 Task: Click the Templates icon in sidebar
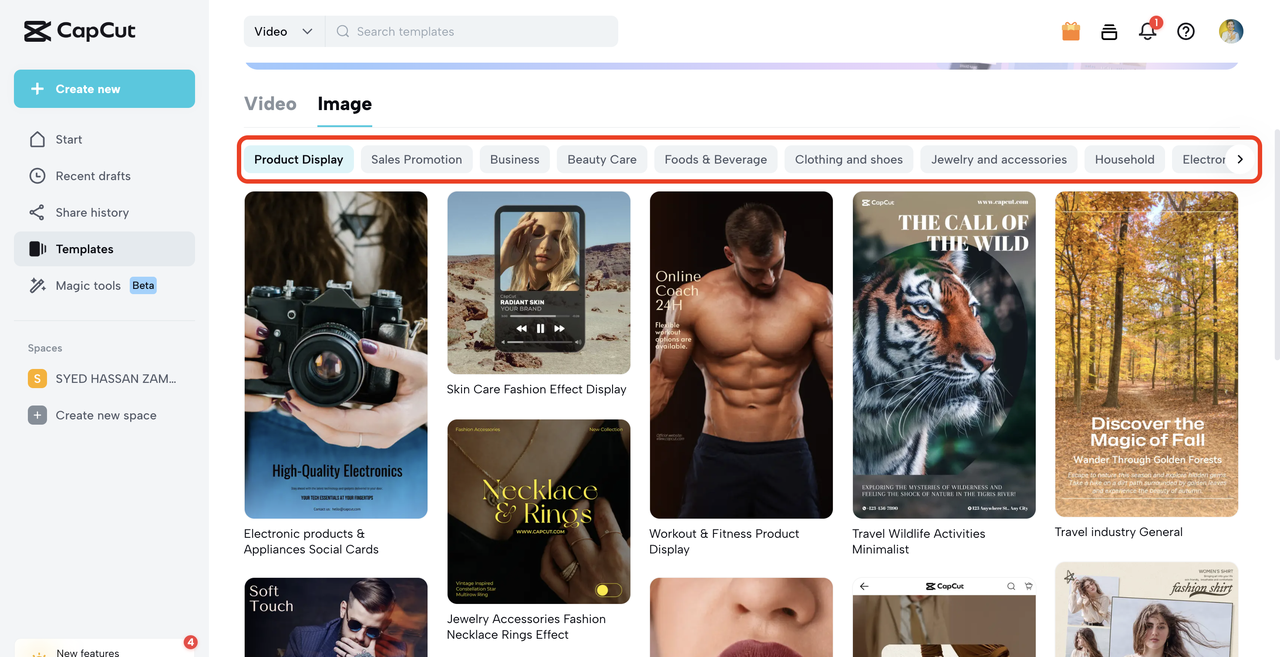37,249
